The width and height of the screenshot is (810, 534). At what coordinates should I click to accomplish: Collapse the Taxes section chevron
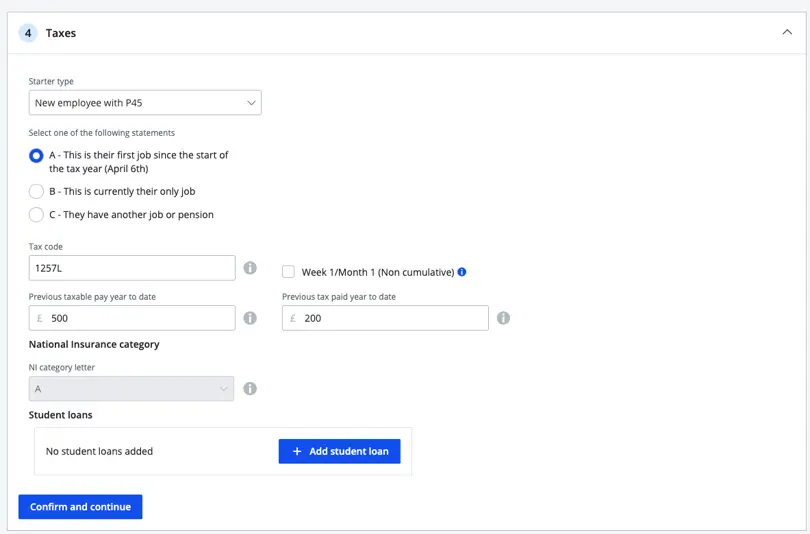(x=787, y=32)
